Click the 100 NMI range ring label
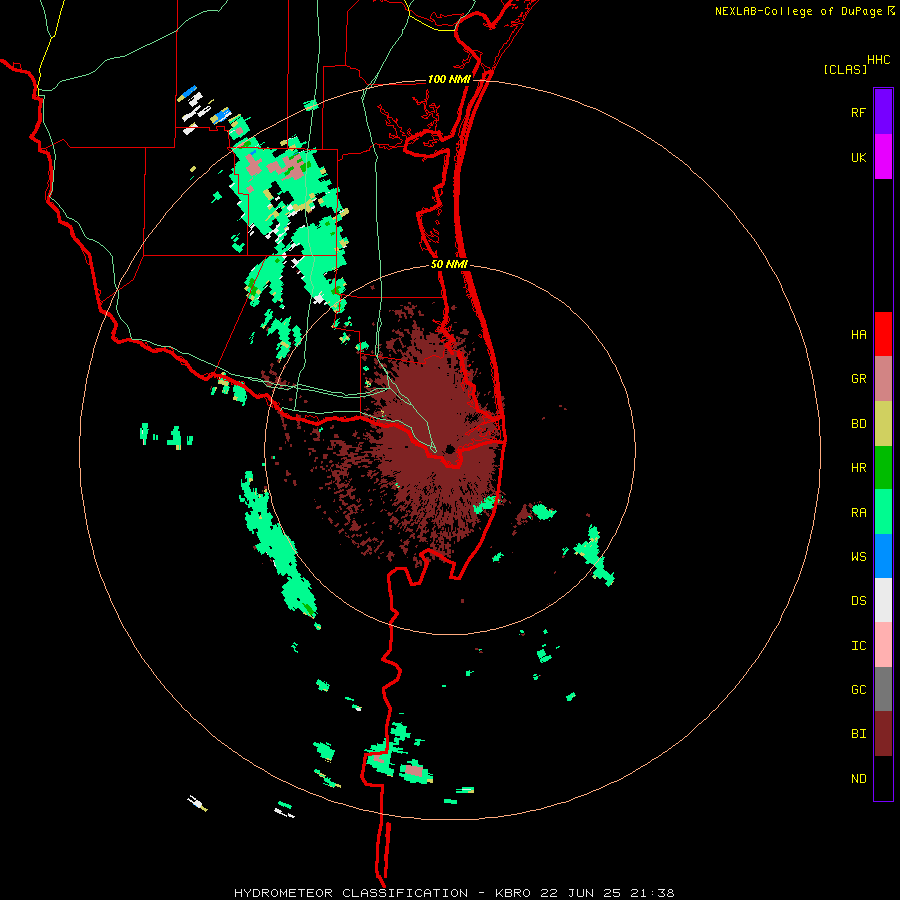Viewport: 900px width, 900px height. pyautogui.click(x=449, y=79)
